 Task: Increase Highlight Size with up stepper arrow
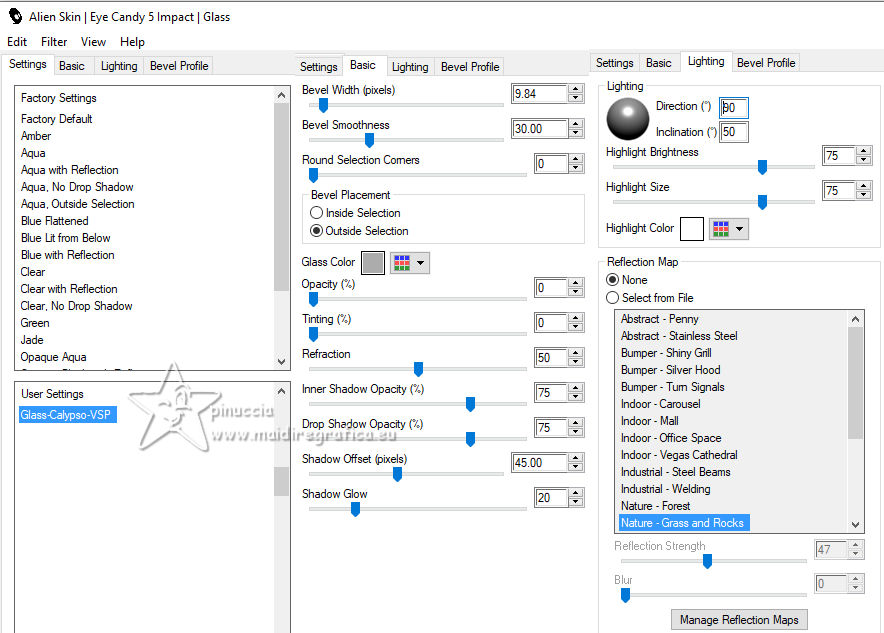864,186
